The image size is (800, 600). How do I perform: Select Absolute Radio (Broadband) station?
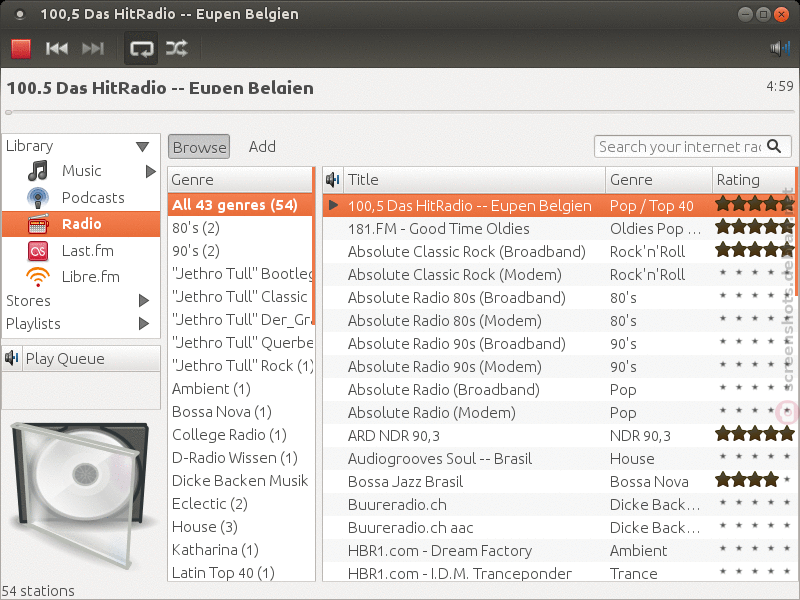click(559, 389)
